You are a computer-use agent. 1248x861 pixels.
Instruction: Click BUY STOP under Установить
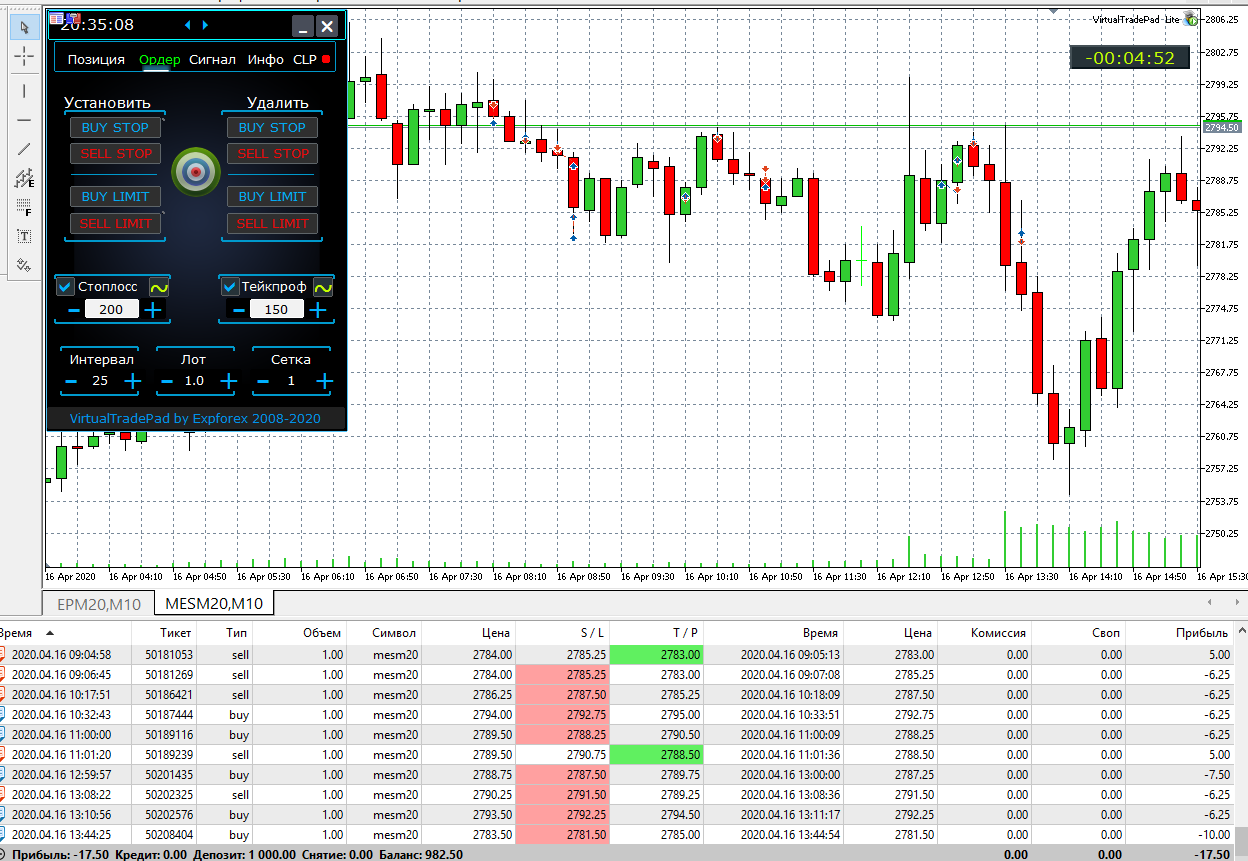pos(115,127)
